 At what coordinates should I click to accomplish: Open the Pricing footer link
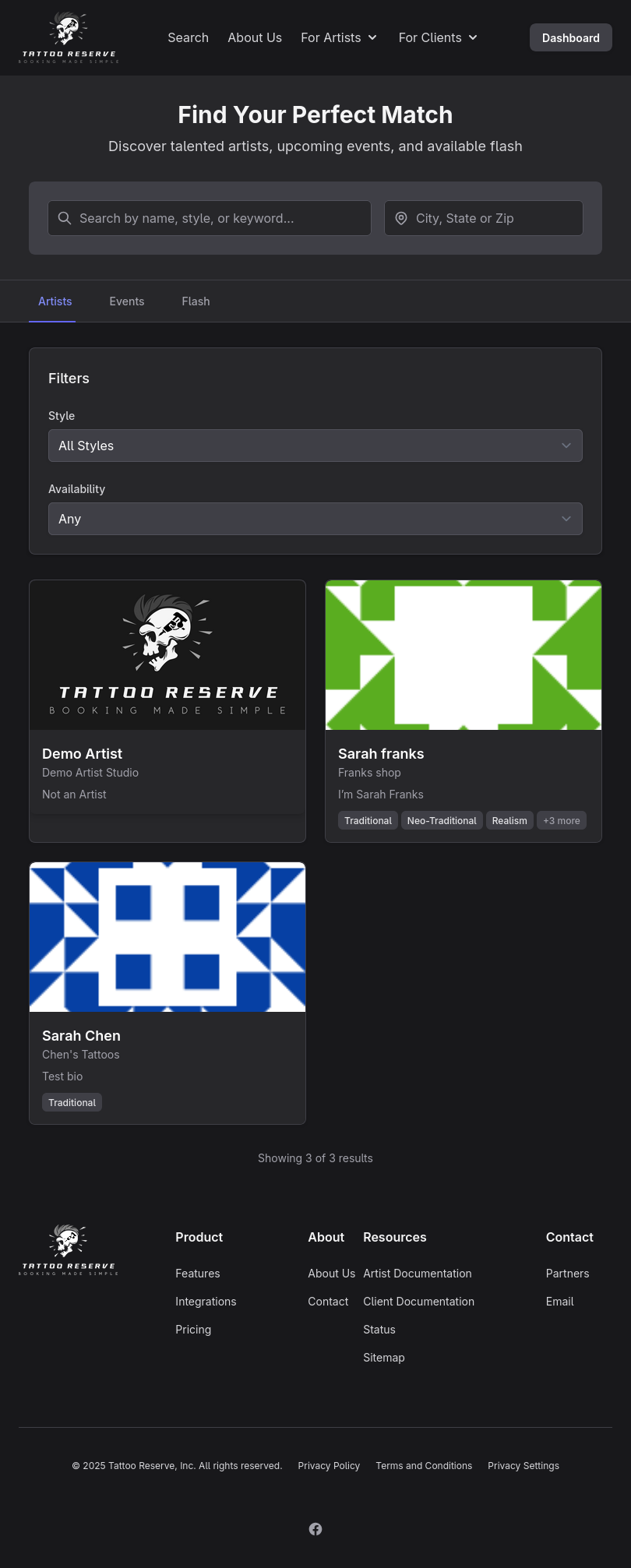[193, 1329]
